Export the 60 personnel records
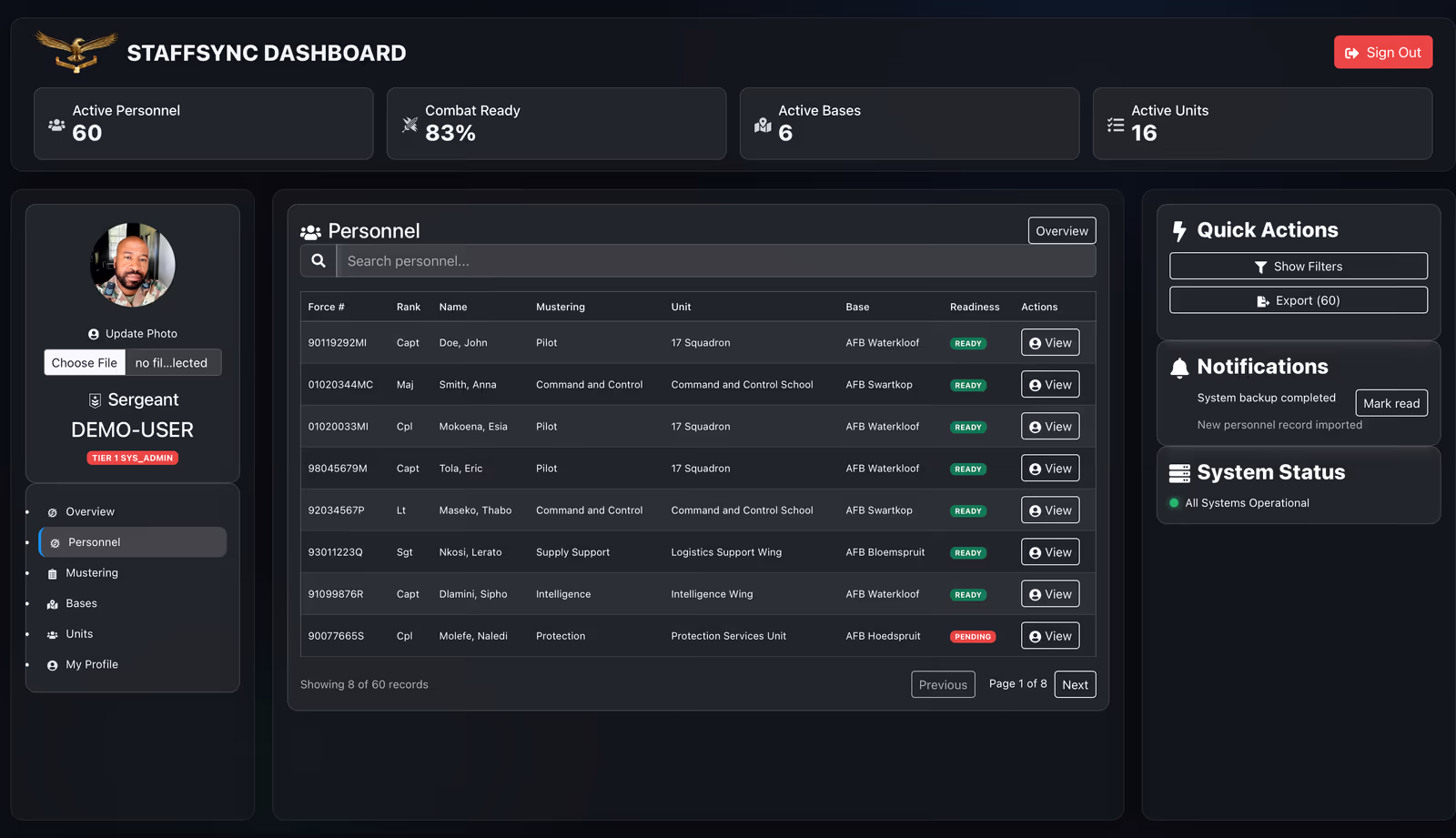This screenshot has height=838, width=1456. [x=1299, y=300]
